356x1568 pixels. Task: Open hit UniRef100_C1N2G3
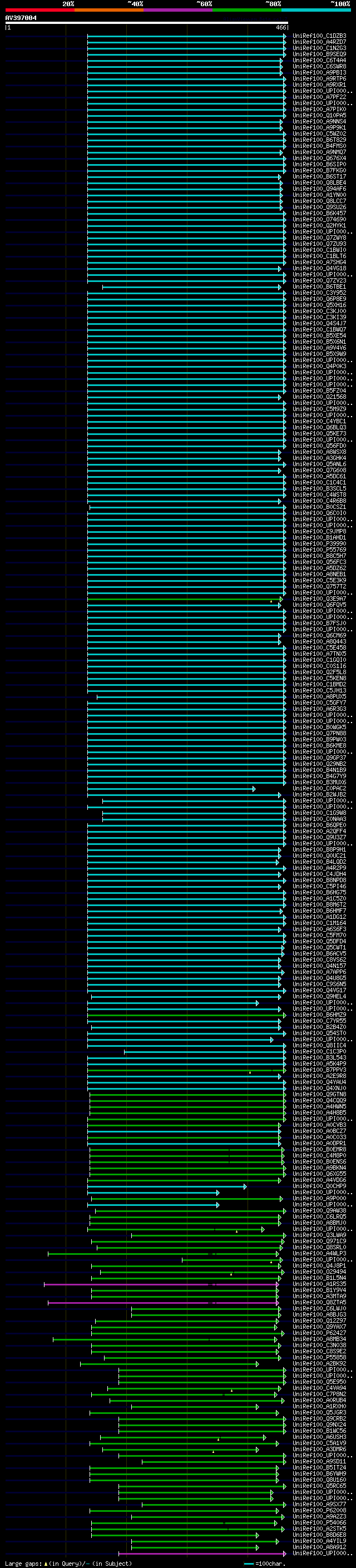(x=319, y=48)
